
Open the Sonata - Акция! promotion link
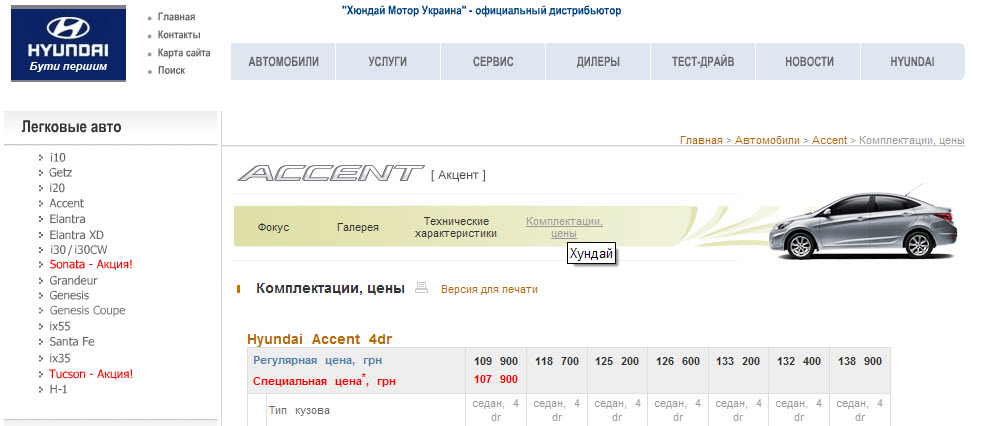click(91, 265)
